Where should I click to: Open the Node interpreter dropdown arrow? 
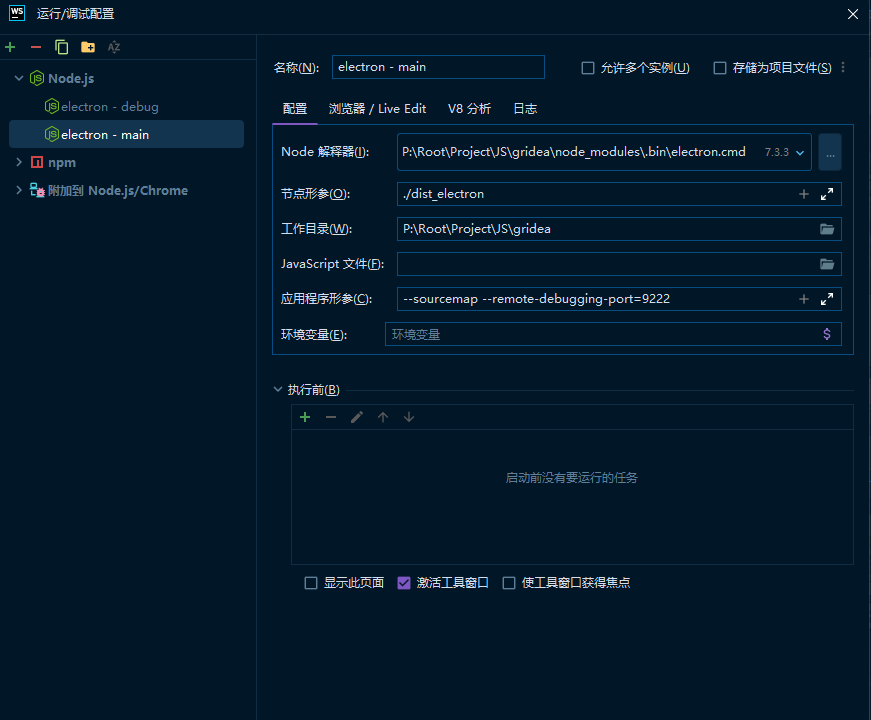point(800,153)
